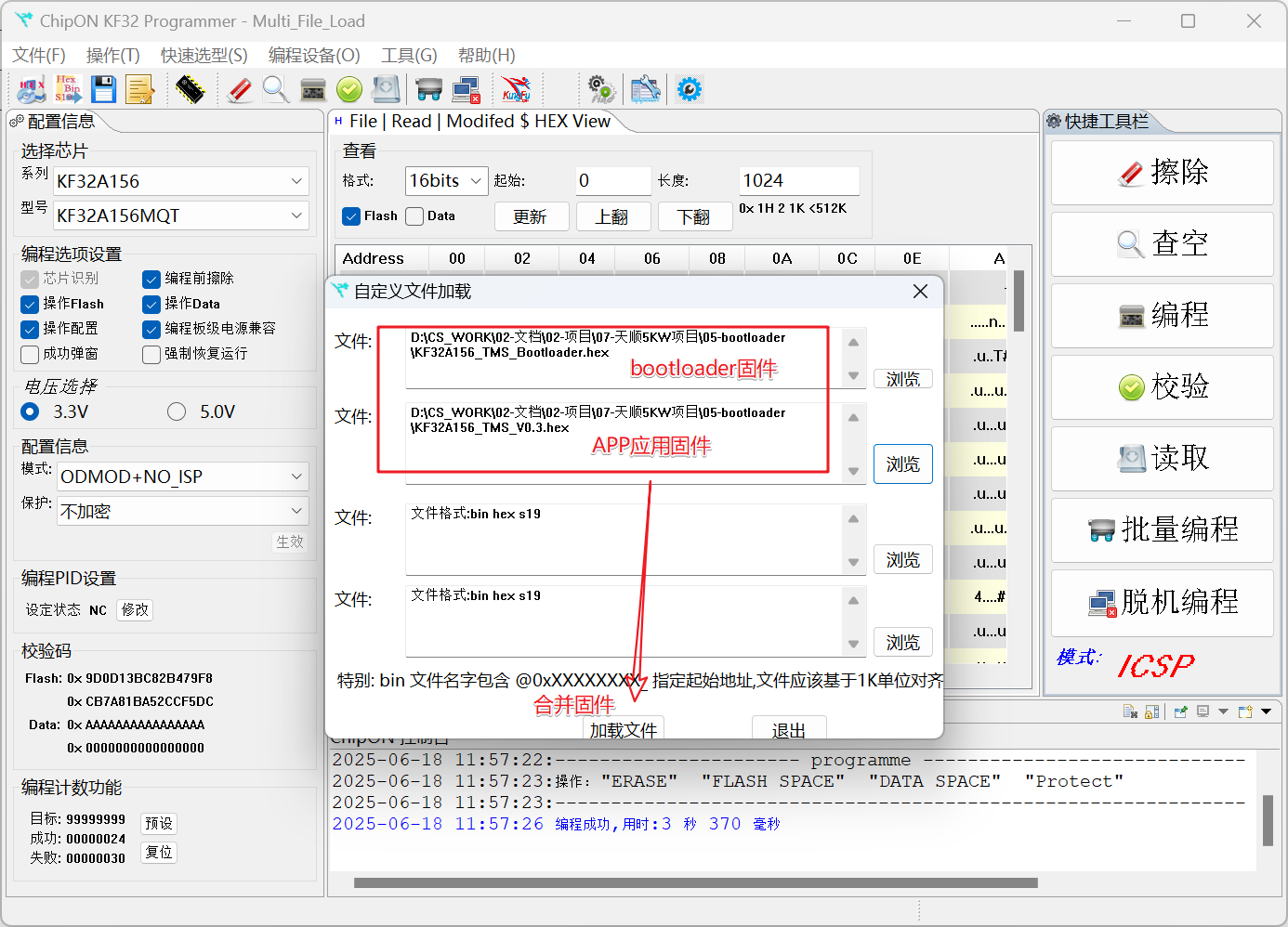Open the 格式 16bits dropdown
The image size is (1288, 927).
click(447, 181)
